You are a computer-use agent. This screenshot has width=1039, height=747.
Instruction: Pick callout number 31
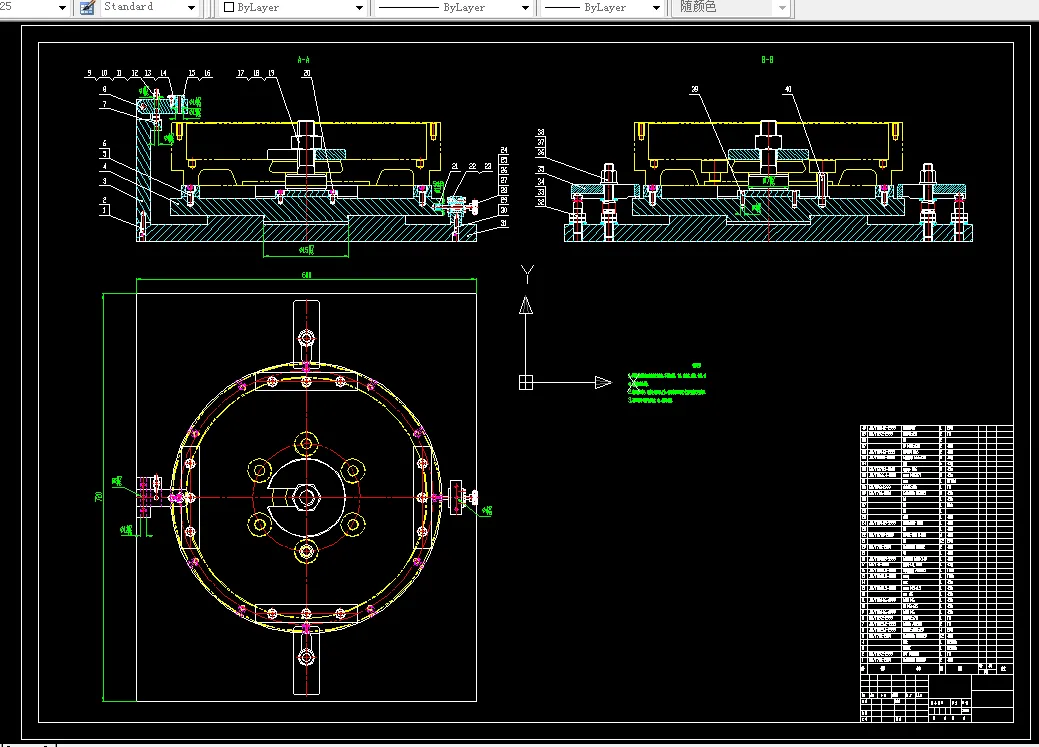coord(504,223)
